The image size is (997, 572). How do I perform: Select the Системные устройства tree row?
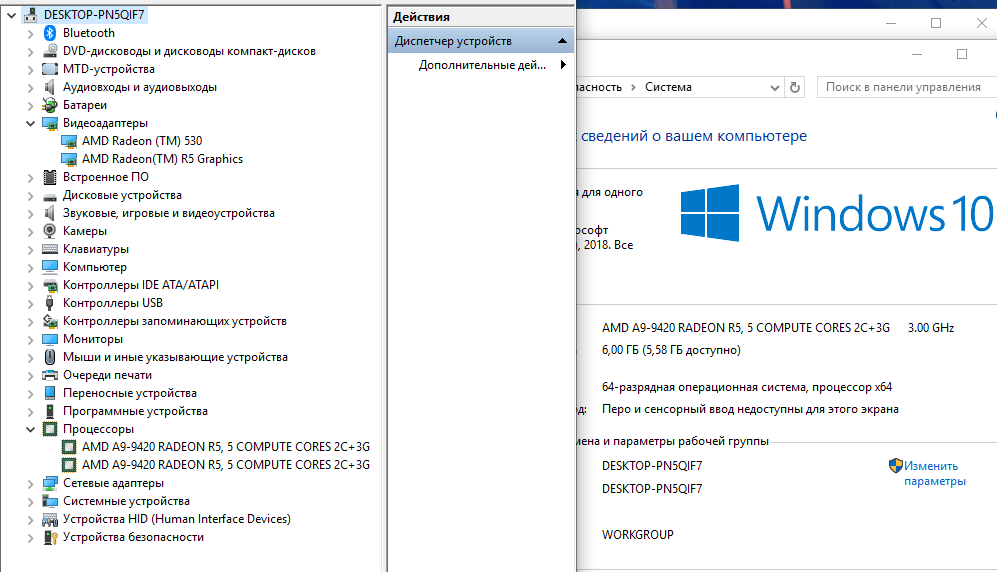126,501
